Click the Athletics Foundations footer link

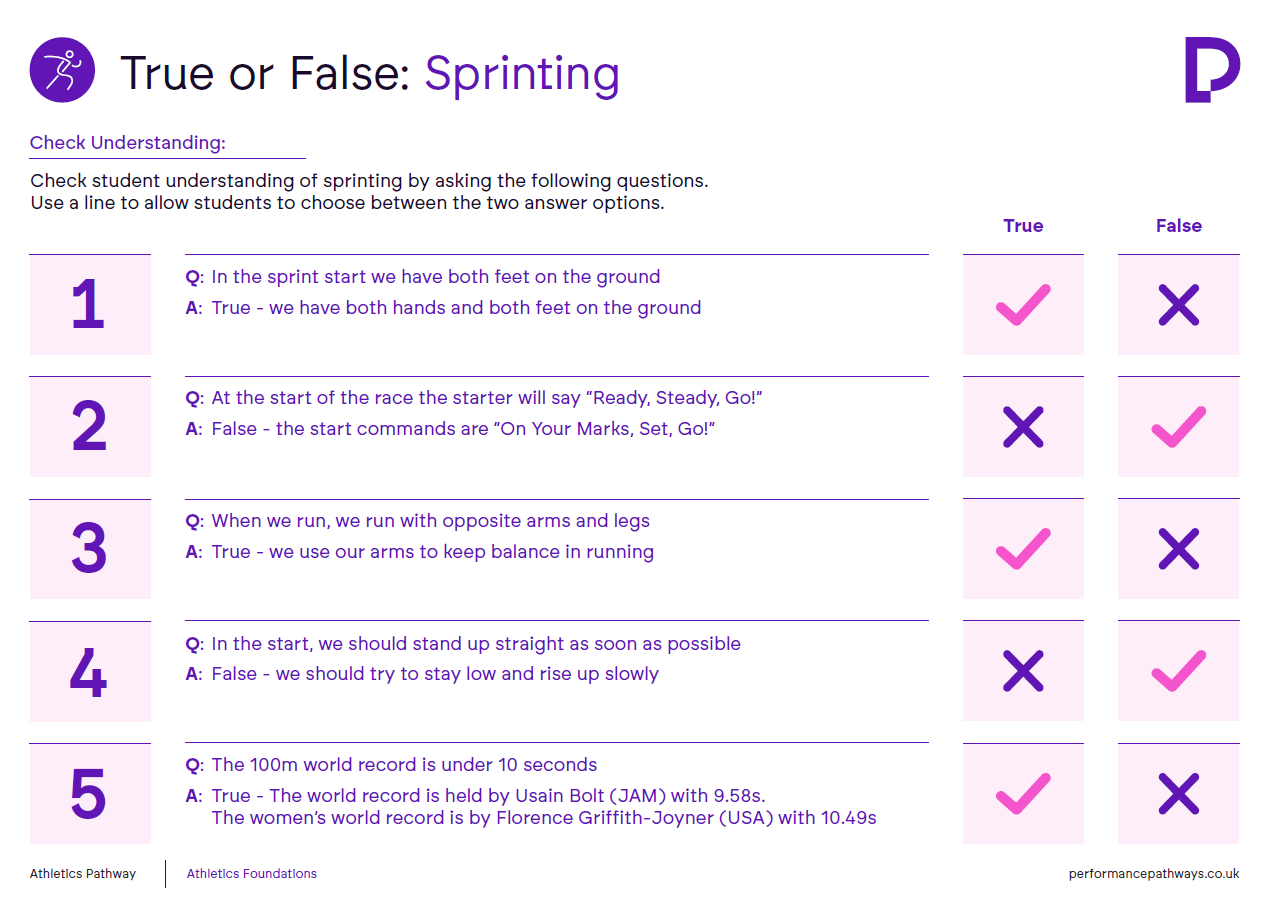[x=252, y=873]
